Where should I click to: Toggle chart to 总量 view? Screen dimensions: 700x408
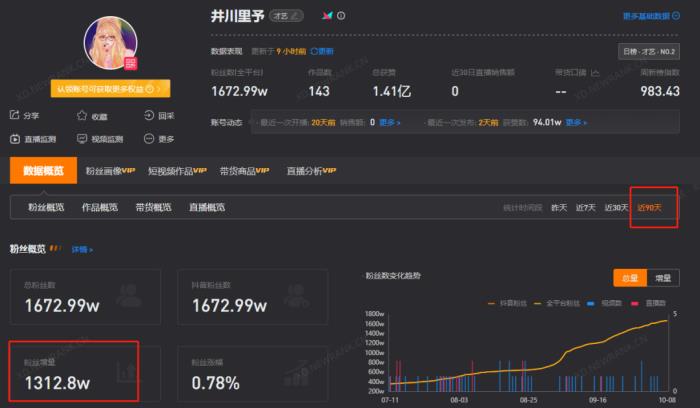click(x=630, y=278)
